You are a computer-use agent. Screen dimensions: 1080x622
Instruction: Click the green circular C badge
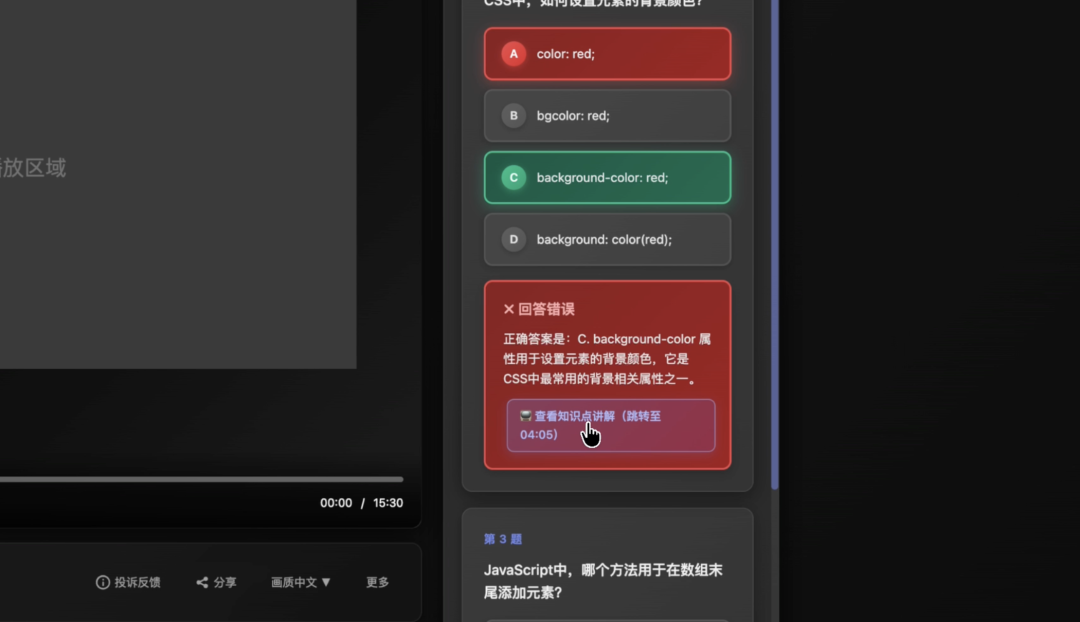coord(513,178)
